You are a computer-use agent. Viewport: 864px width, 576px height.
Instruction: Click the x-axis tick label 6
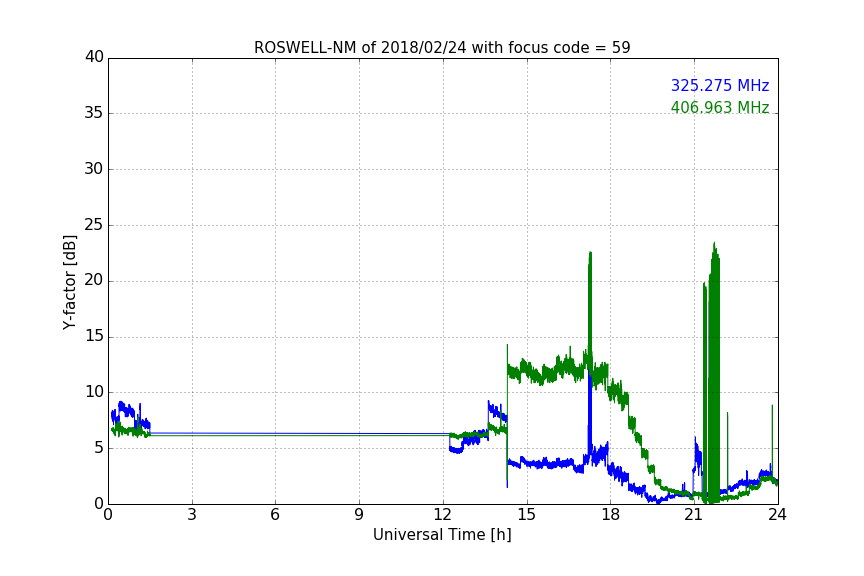[275, 515]
